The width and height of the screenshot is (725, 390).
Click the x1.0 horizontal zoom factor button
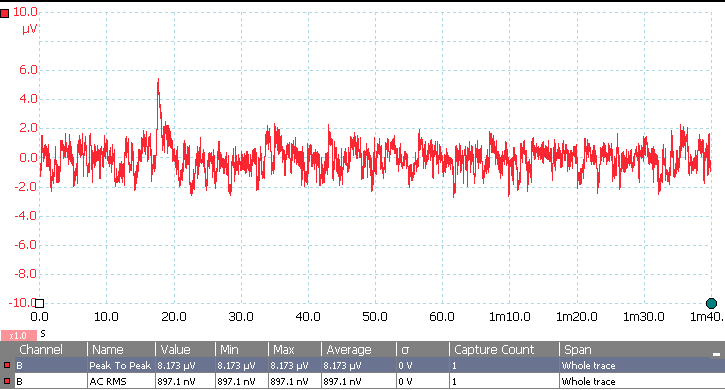pyautogui.click(x=18, y=335)
